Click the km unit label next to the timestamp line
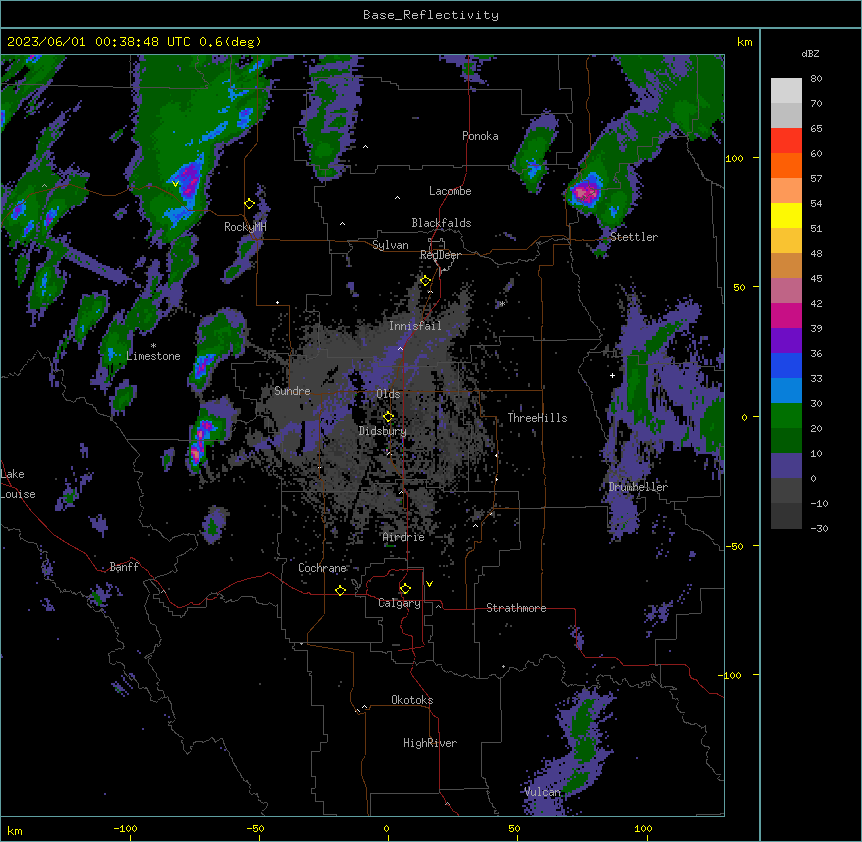The image size is (862, 842). [744, 42]
